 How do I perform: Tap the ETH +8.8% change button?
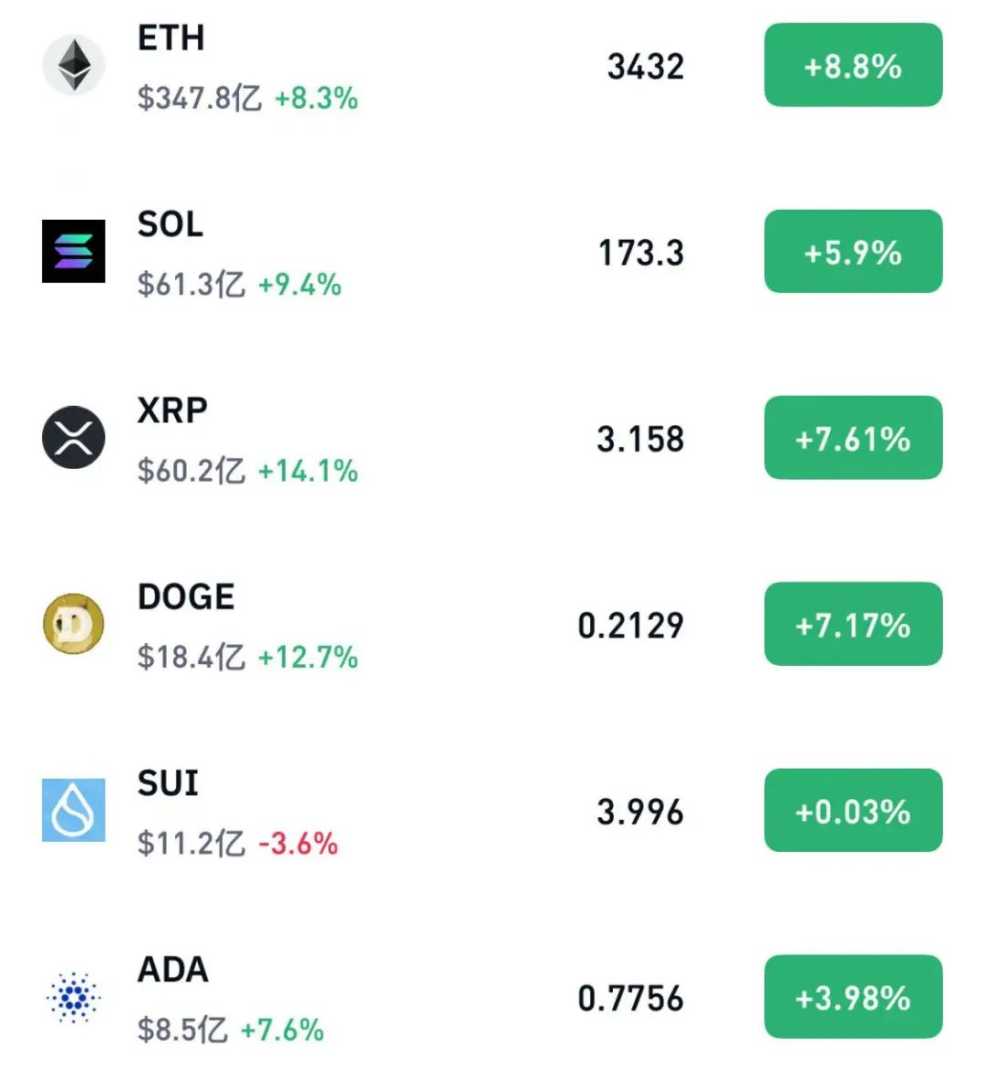[x=853, y=66]
